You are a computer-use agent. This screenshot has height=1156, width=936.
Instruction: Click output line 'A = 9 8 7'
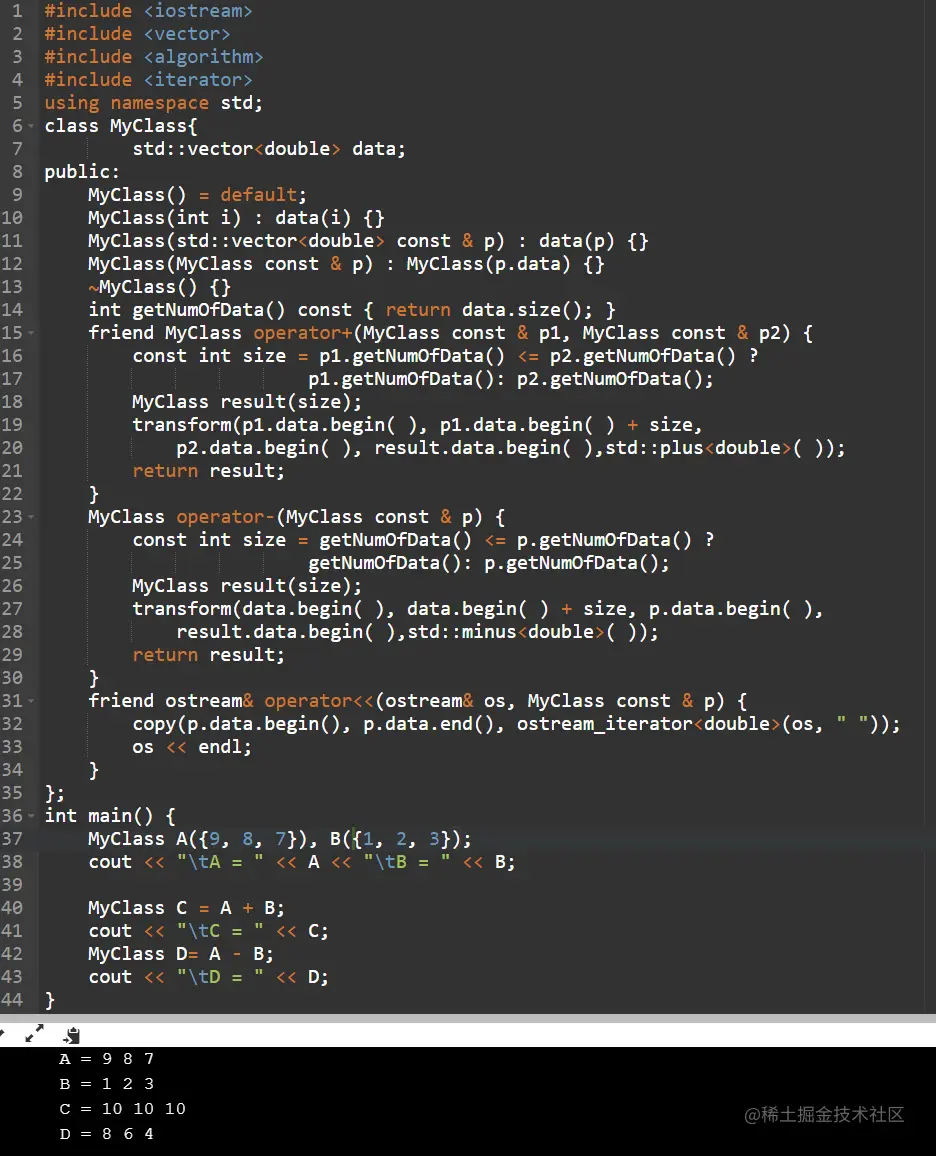coord(107,1059)
